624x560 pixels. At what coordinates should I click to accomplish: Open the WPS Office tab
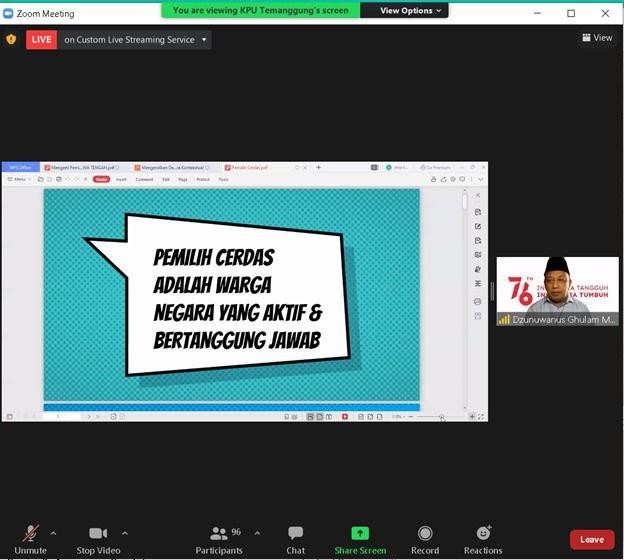pyautogui.click(x=21, y=168)
